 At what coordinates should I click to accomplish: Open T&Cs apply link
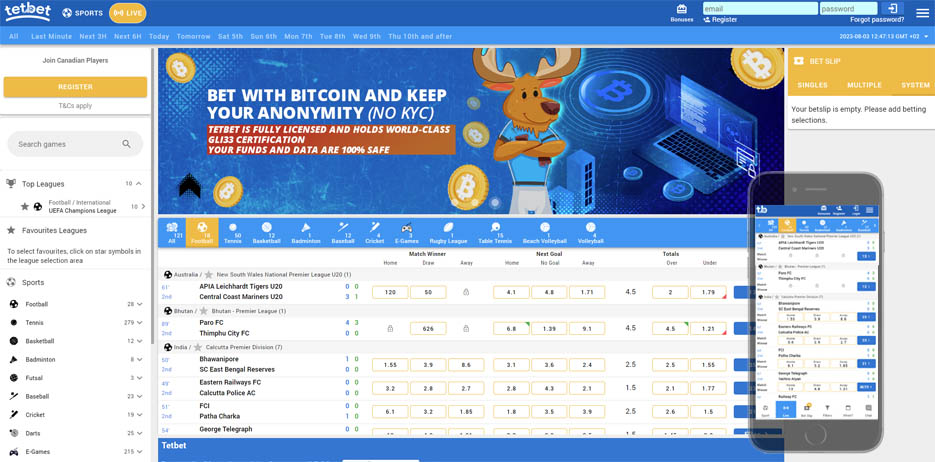75,106
